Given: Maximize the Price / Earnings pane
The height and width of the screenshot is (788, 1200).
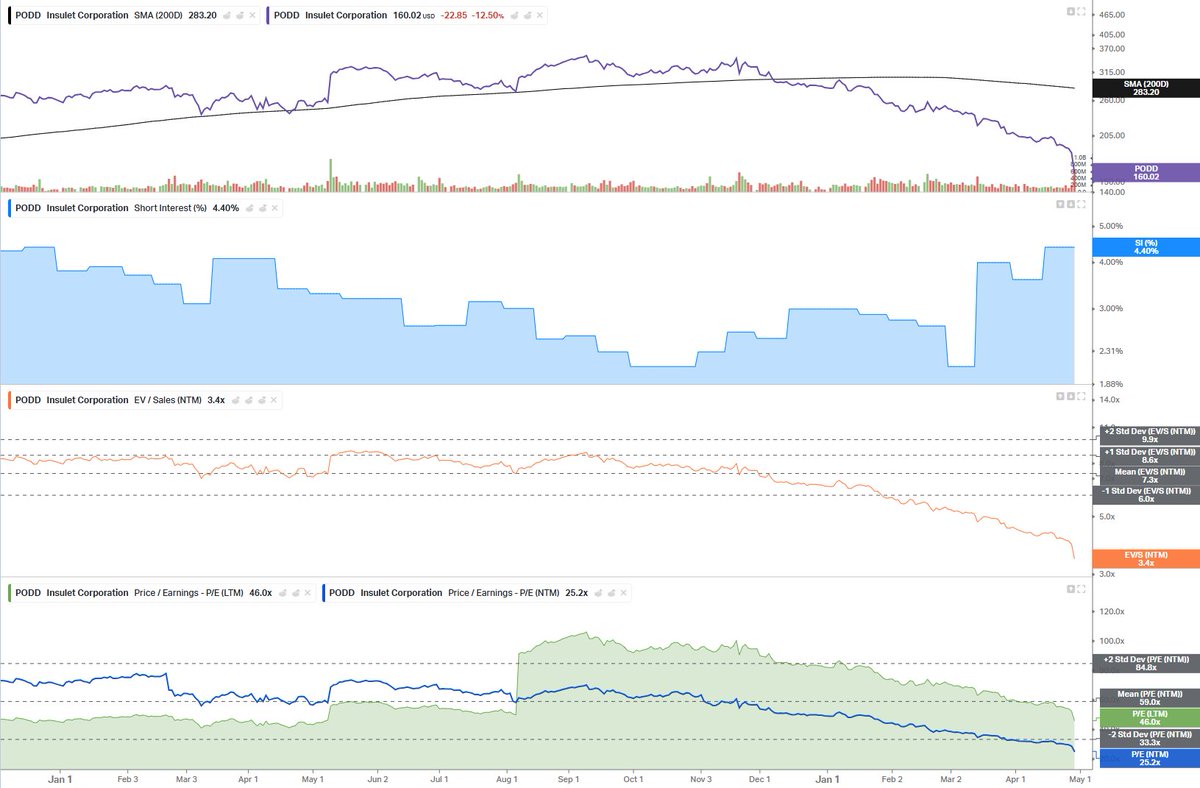Looking at the screenshot, I should pos(1081,589).
